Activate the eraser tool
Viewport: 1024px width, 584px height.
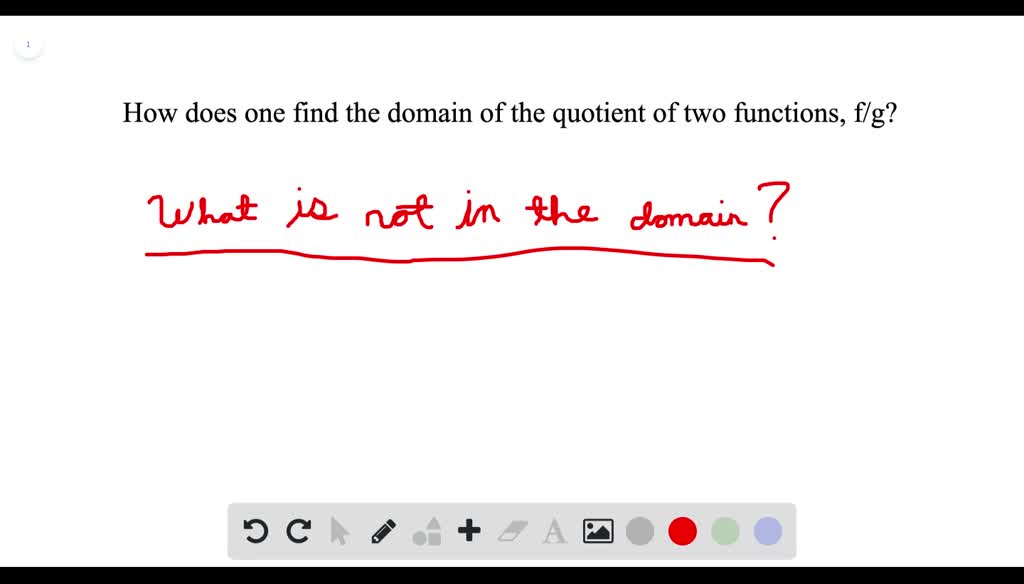click(x=512, y=531)
